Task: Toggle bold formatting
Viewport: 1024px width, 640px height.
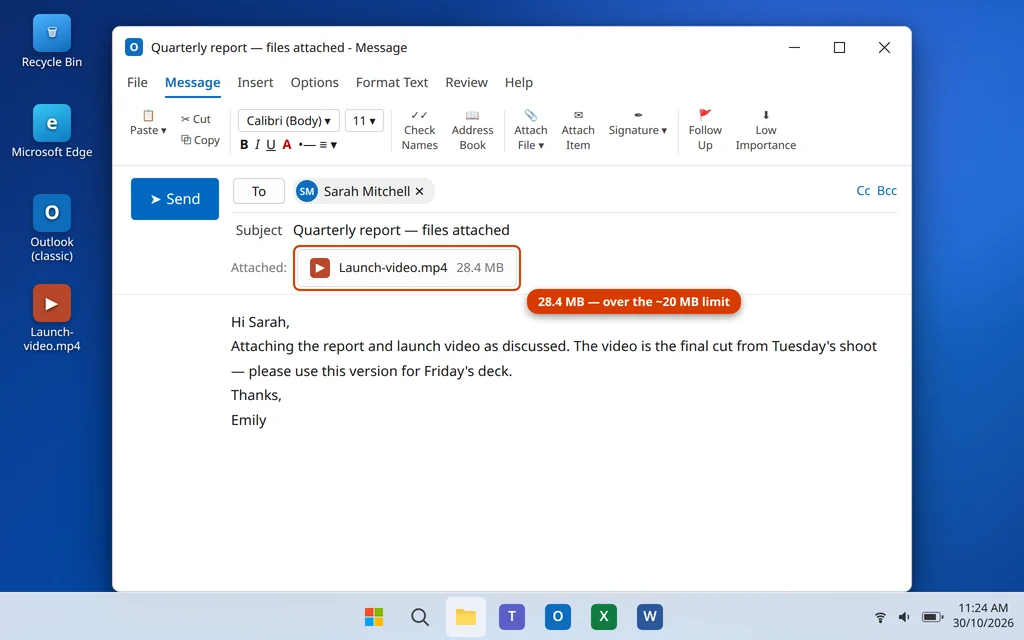Action: [x=244, y=144]
